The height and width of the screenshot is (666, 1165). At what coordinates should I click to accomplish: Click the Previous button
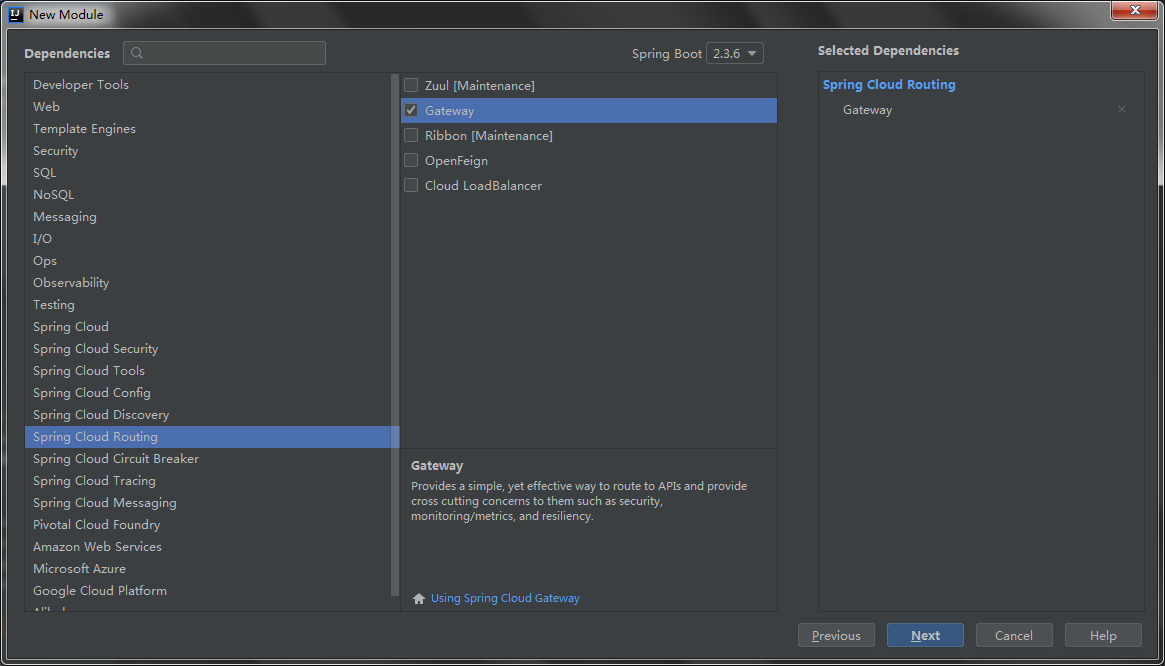[x=836, y=636]
